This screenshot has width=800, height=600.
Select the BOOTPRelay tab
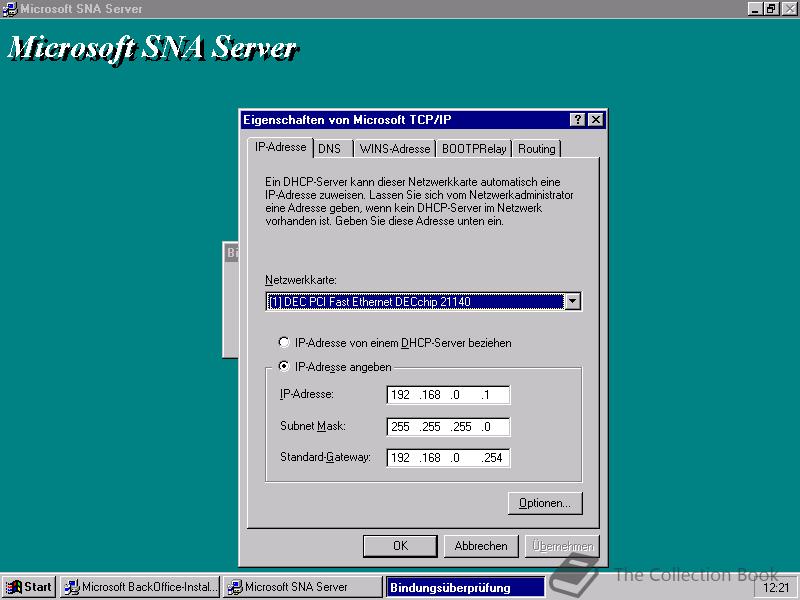(474, 148)
